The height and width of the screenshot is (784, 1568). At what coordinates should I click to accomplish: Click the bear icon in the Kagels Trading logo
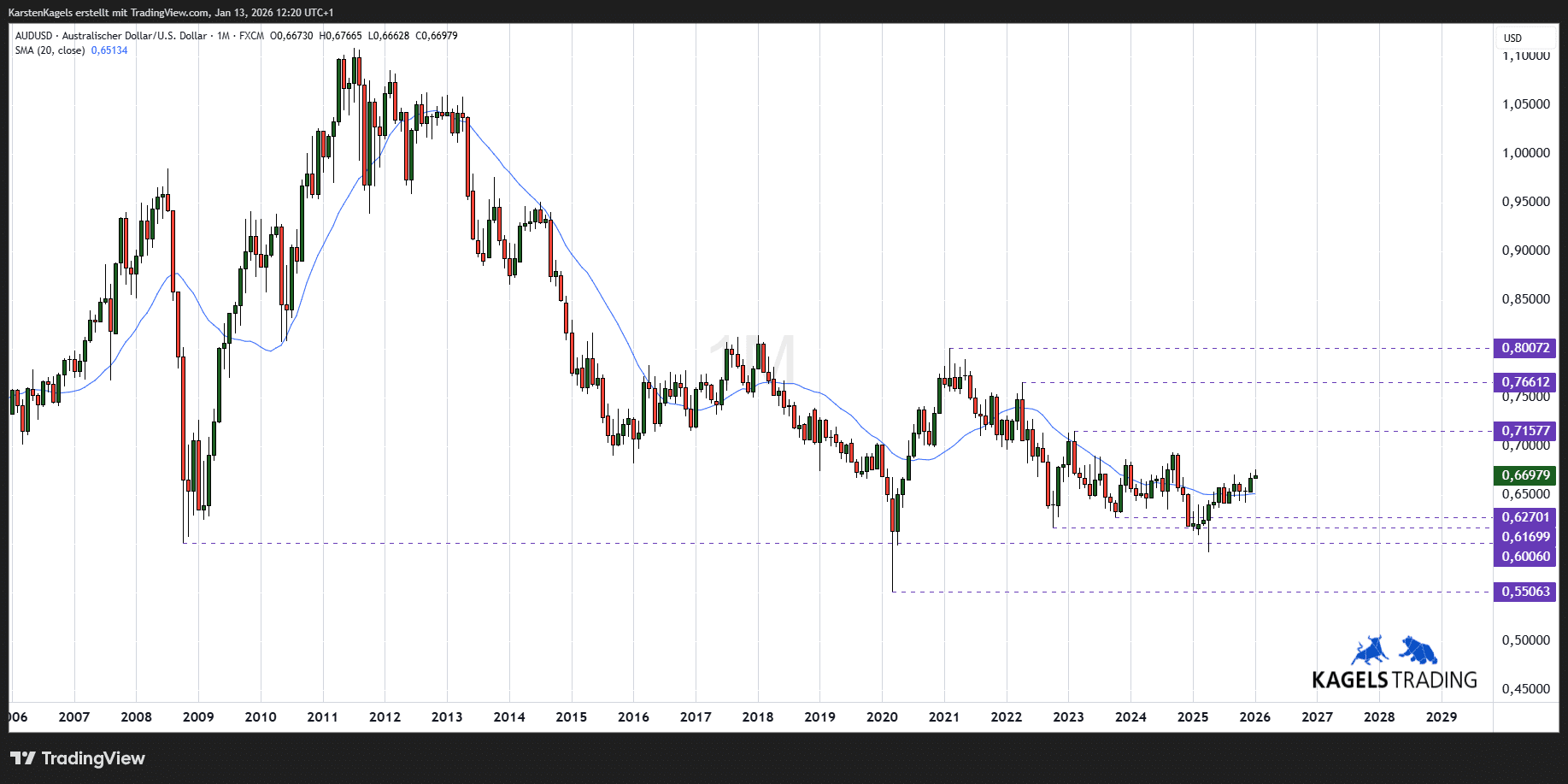(x=1417, y=652)
